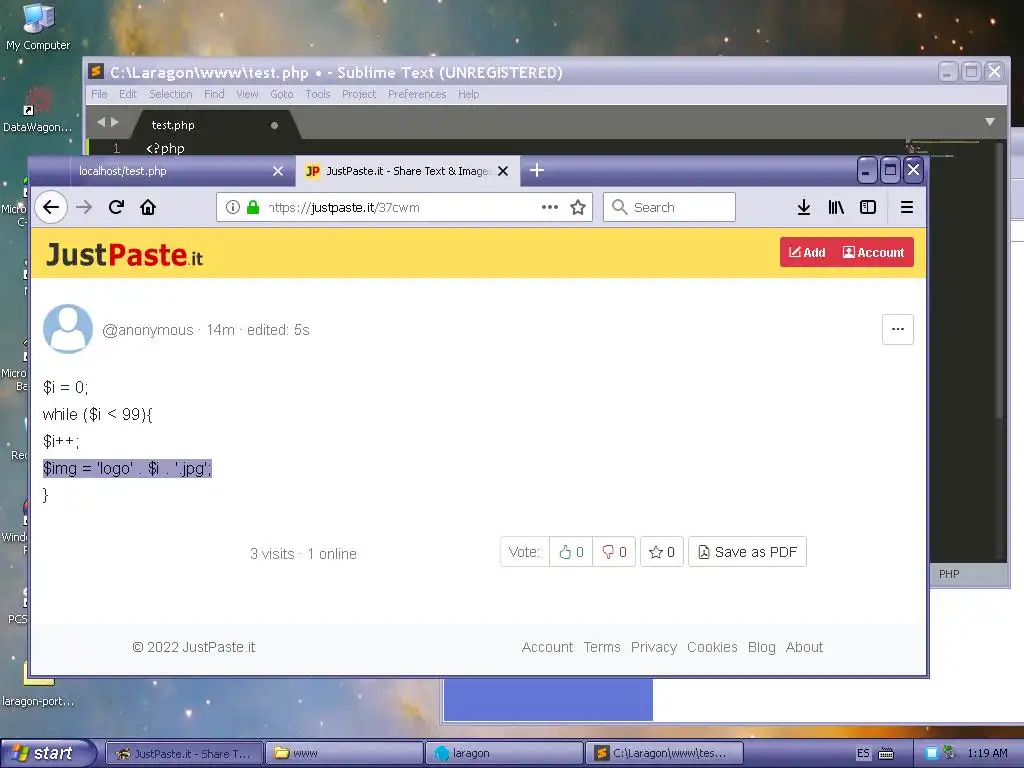Open the Firefox home page

pos(148,208)
